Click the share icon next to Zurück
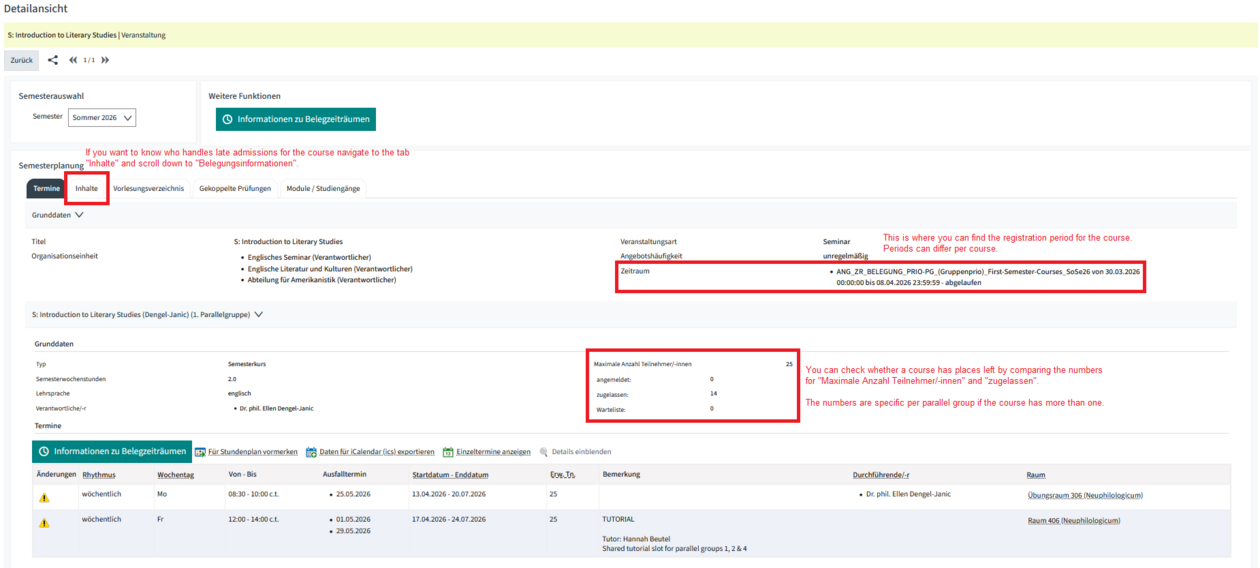1260x568 pixels. (53, 60)
